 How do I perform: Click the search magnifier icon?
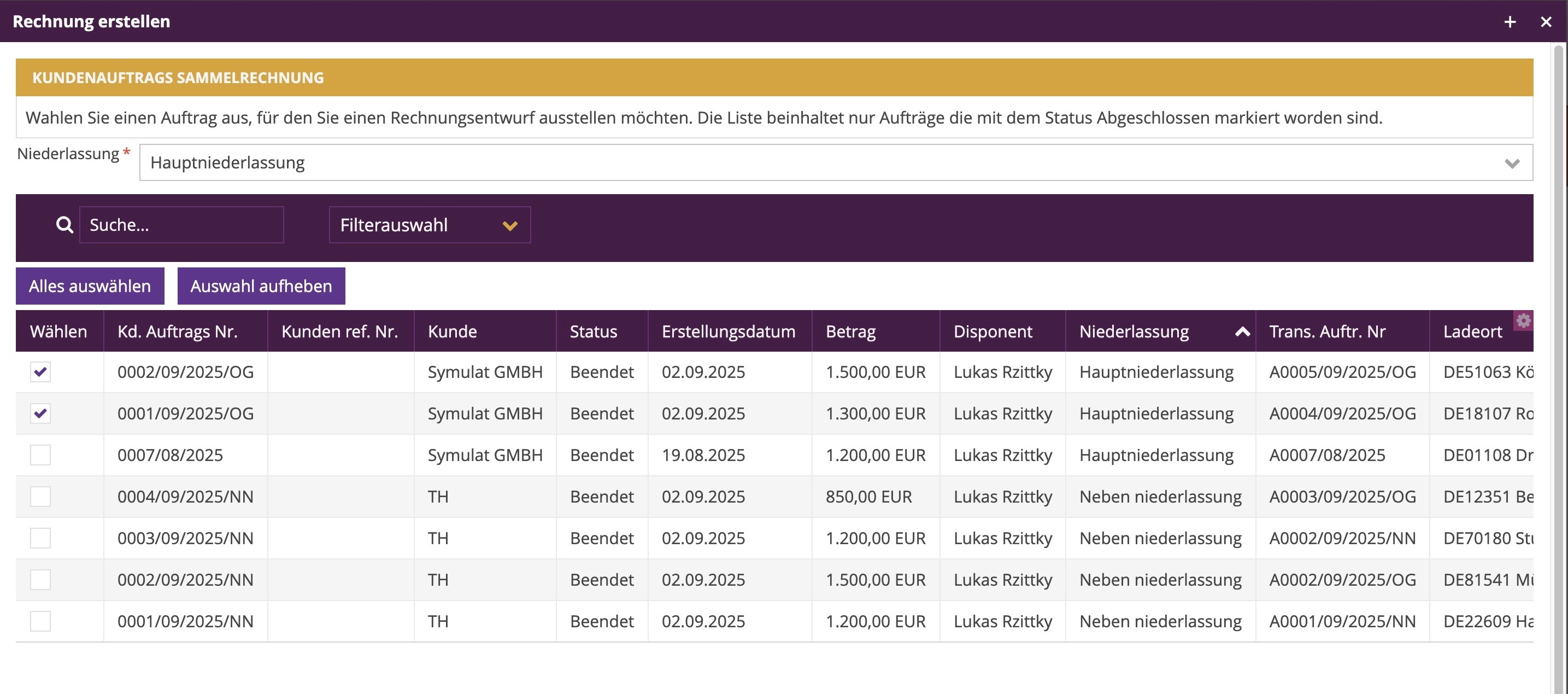click(x=64, y=225)
